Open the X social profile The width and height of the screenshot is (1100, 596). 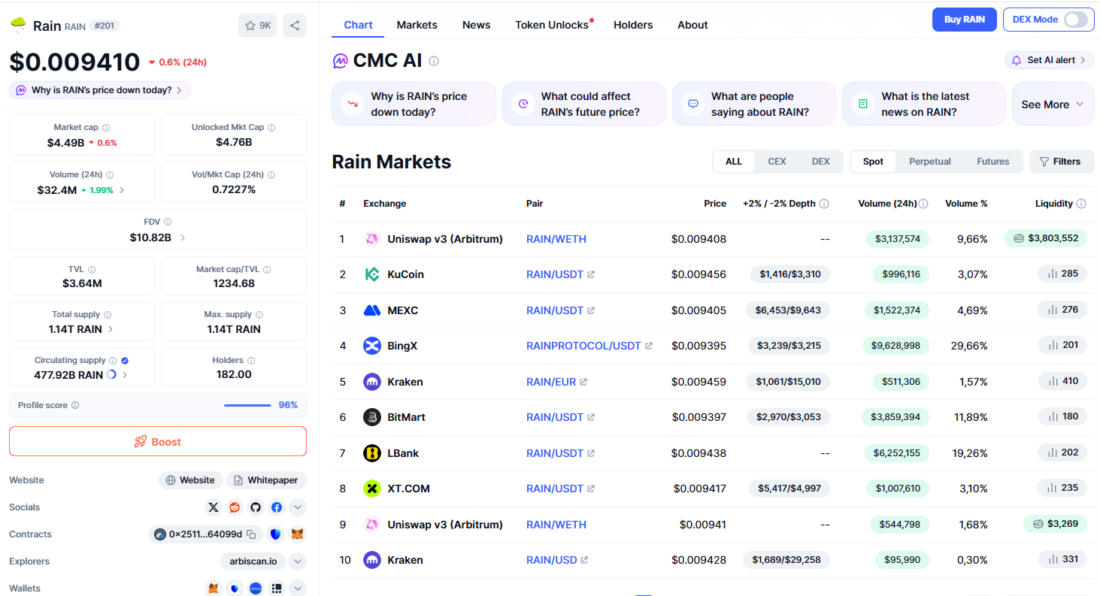click(x=213, y=507)
